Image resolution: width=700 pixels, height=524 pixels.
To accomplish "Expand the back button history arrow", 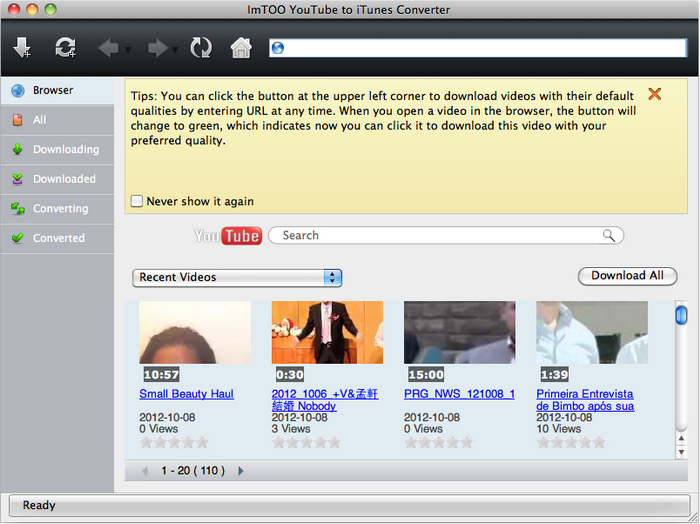I will coord(128,49).
